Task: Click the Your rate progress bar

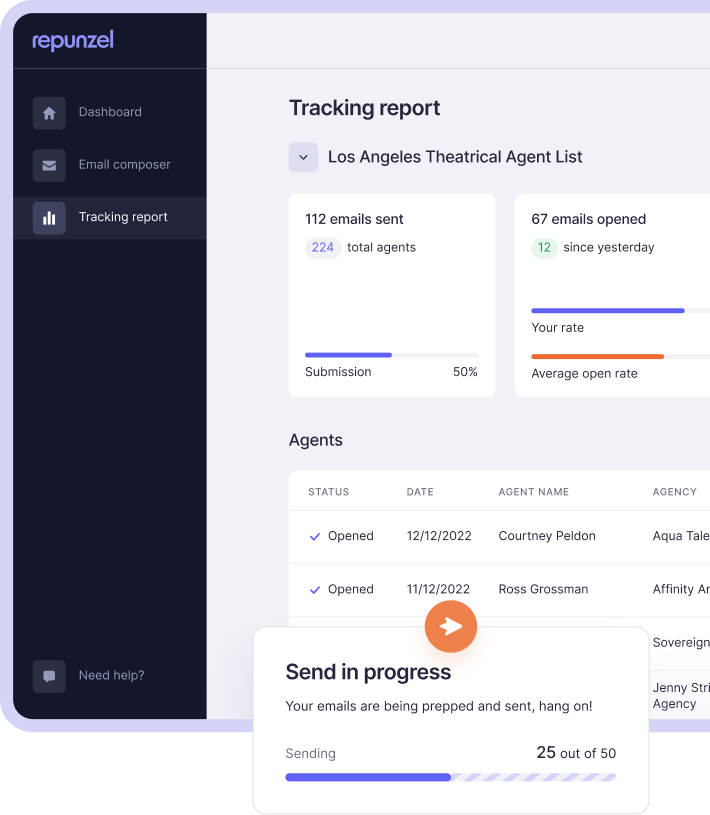Action: coord(621,311)
